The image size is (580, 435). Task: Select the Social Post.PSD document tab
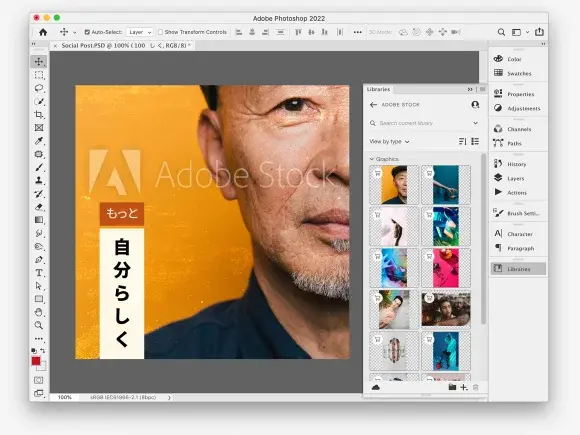pyautogui.click(x=126, y=45)
